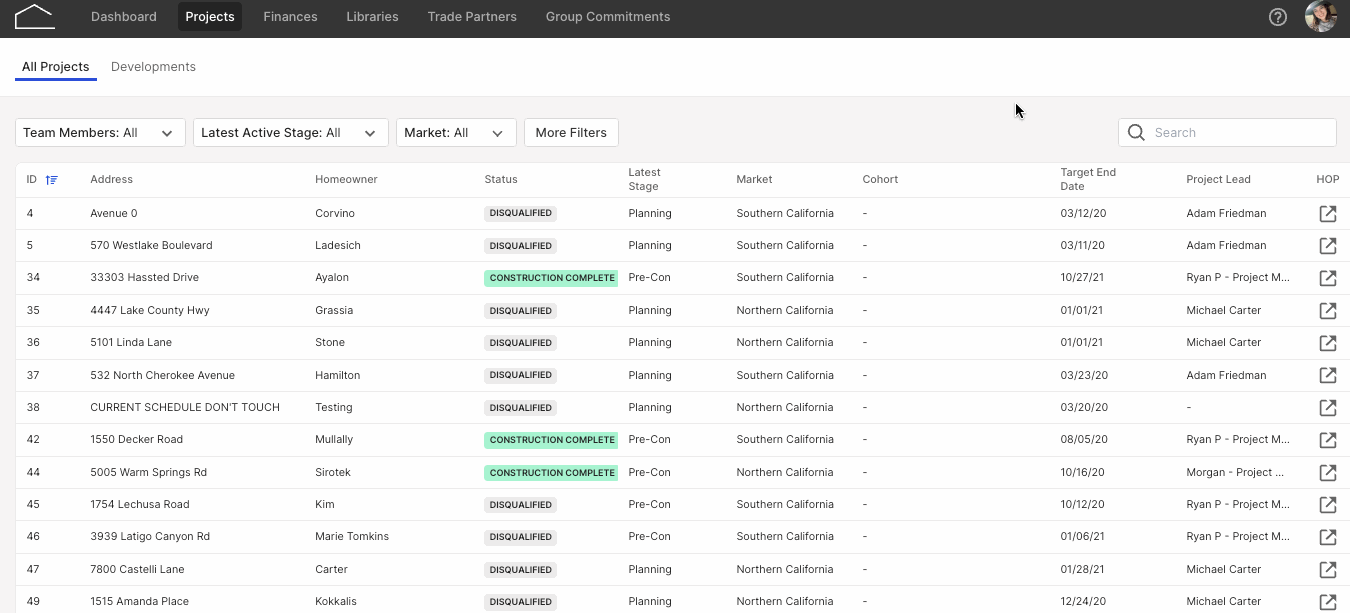
Task: Open HOP link for 570 Westlake Boulevard
Action: [1328, 245]
